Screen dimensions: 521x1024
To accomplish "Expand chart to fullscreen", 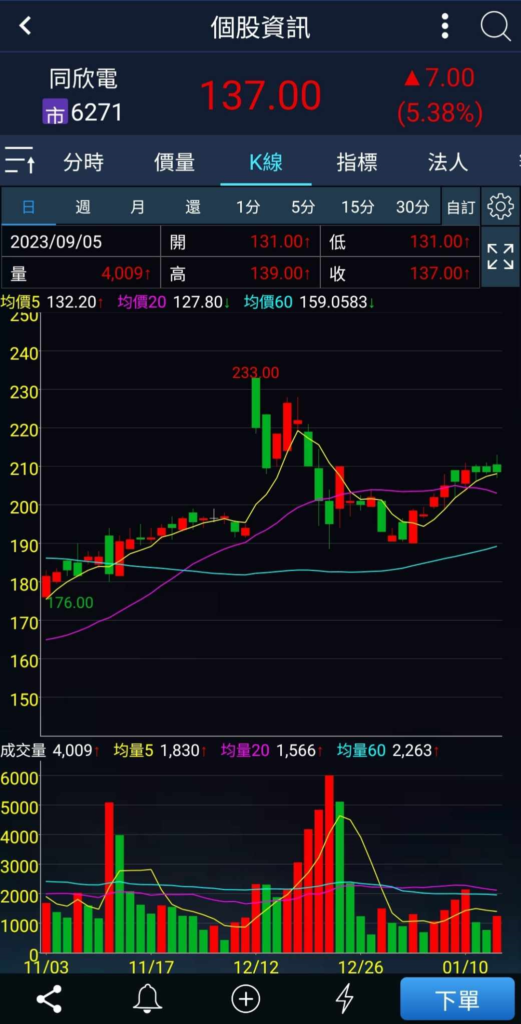I will click(x=501, y=257).
